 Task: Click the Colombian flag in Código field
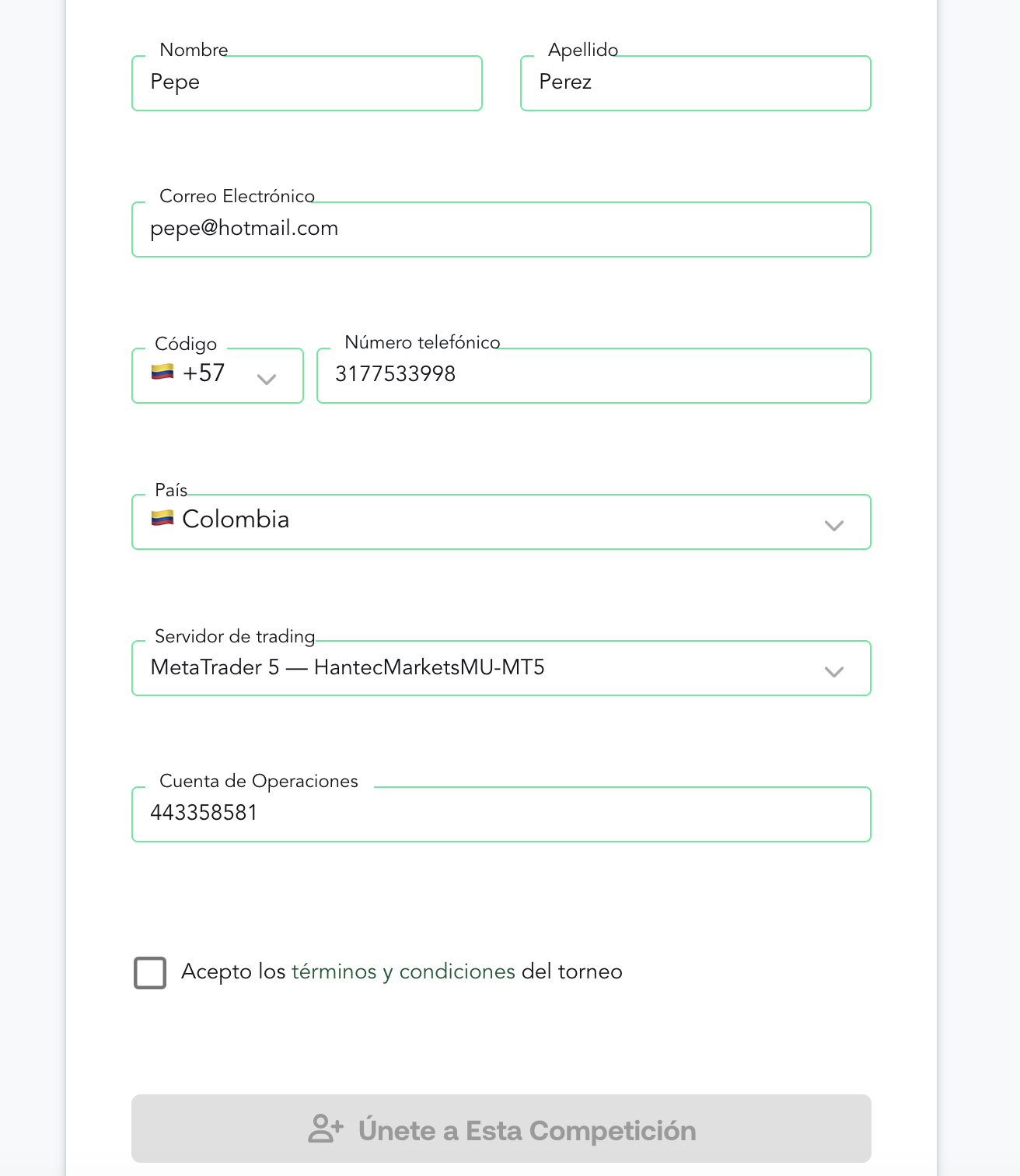[x=162, y=372]
